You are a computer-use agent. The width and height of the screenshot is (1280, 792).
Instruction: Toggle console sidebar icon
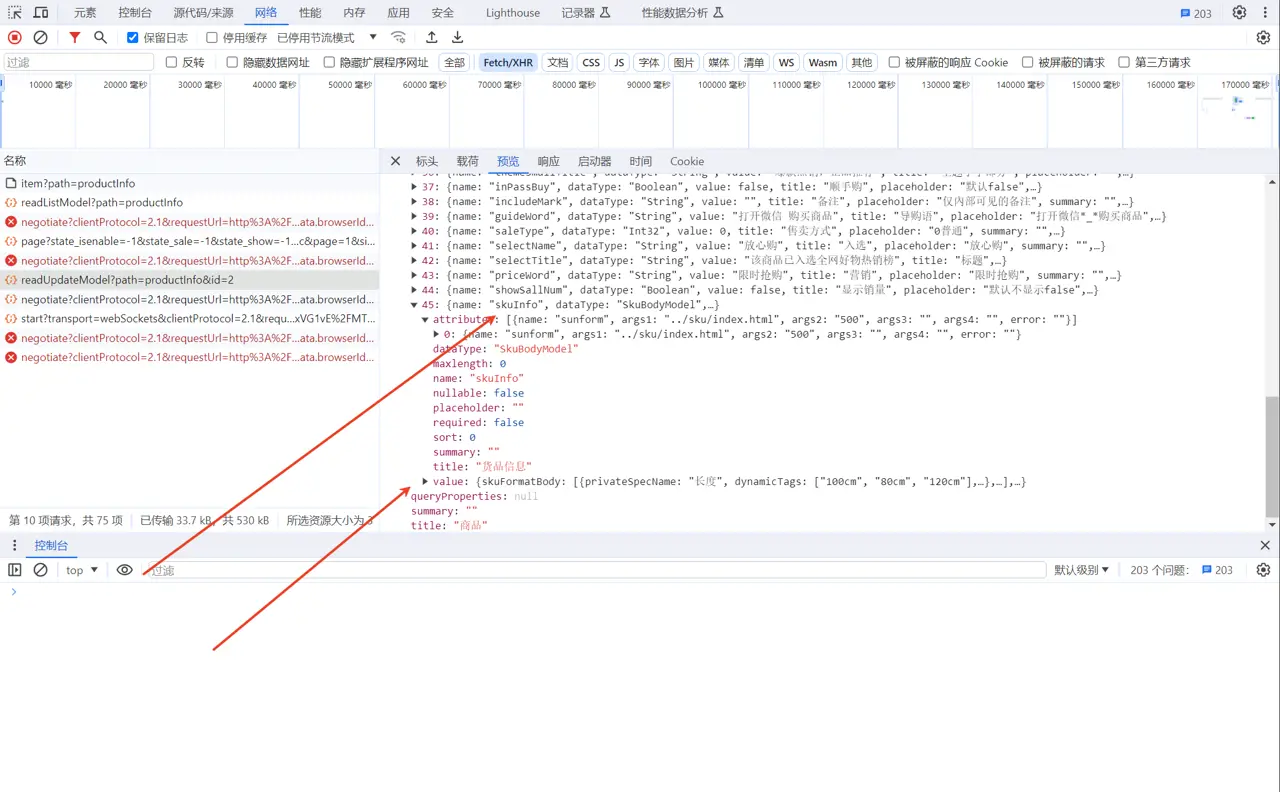pyautogui.click(x=15, y=570)
